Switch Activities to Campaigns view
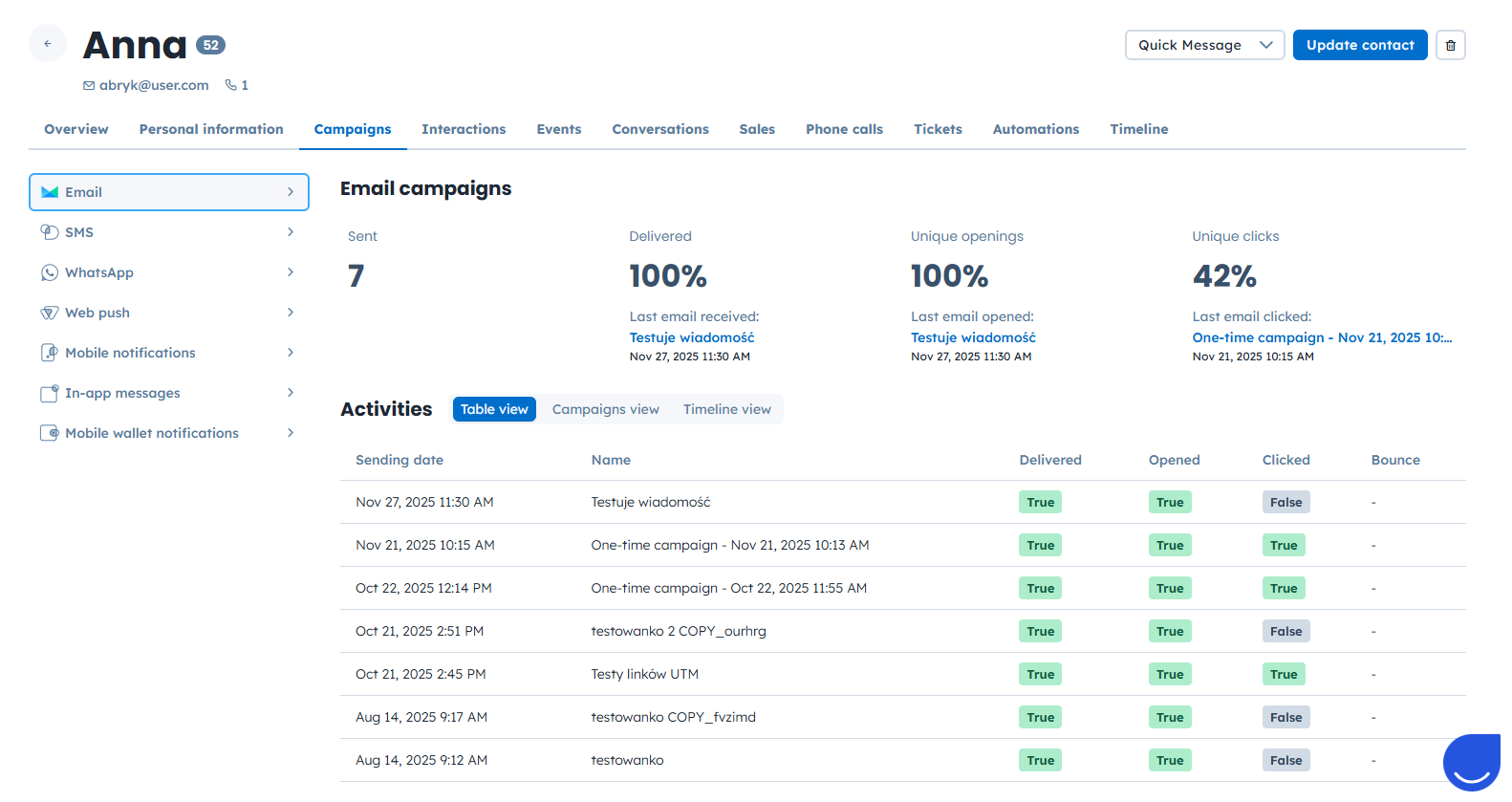Viewport: 1512px width, 802px height. 605,409
